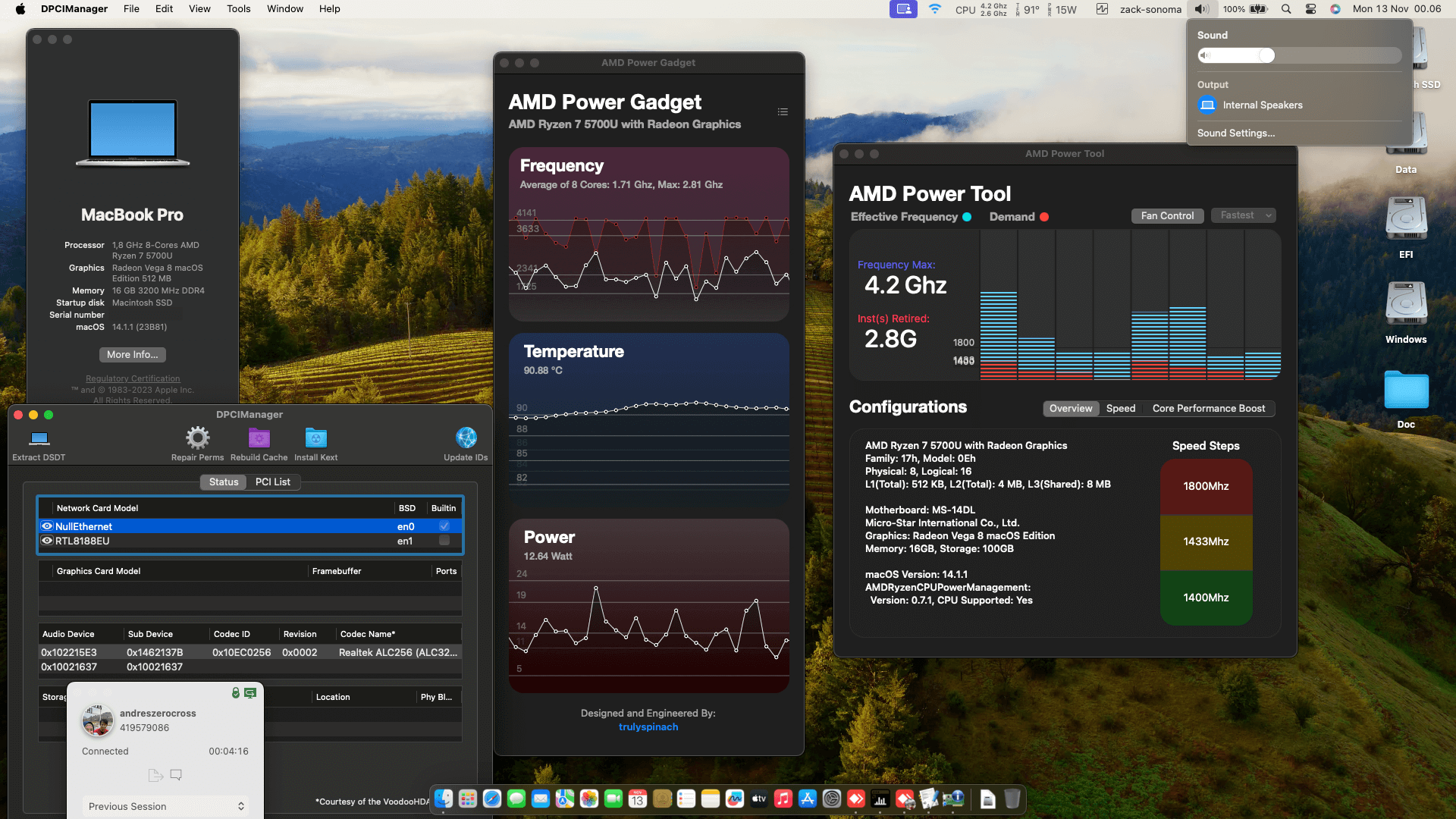Open Music app in dock

pyautogui.click(x=783, y=799)
